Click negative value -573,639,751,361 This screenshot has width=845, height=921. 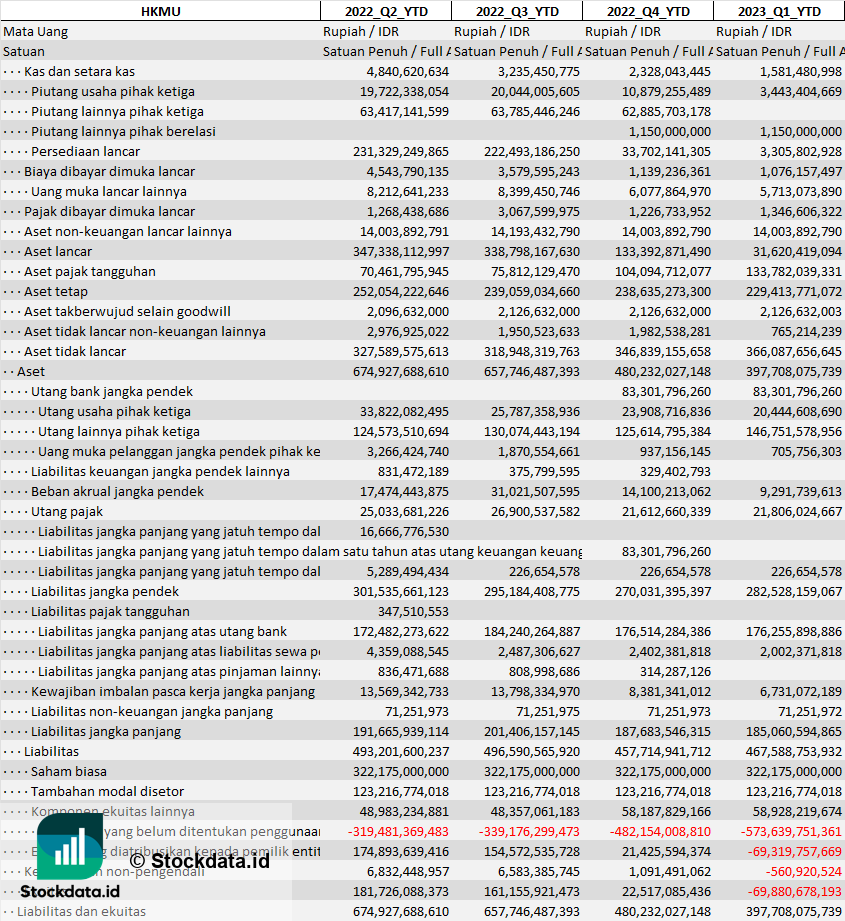pos(792,831)
